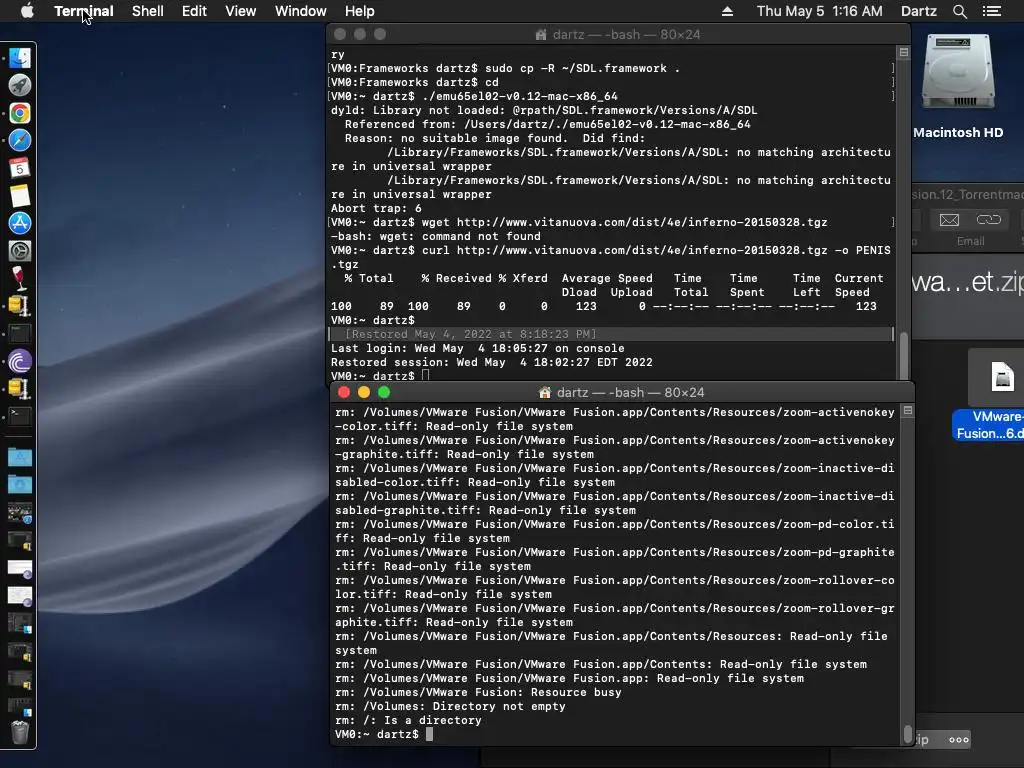Viewport: 1024px width, 768px height.
Task: Click the prompt line in rear Terminal
Action: tap(380, 376)
